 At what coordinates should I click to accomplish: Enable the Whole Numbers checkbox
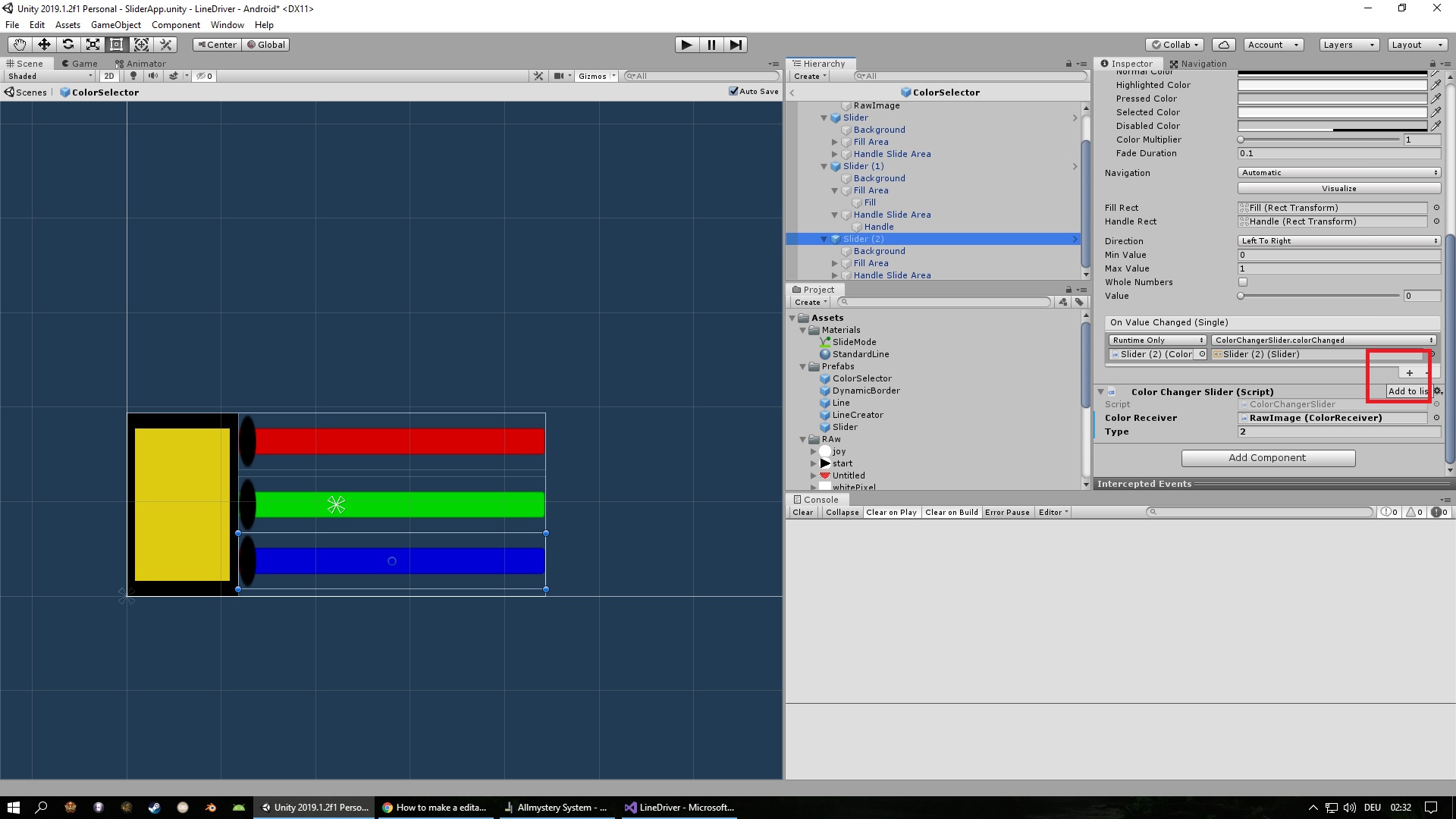[x=1243, y=281]
